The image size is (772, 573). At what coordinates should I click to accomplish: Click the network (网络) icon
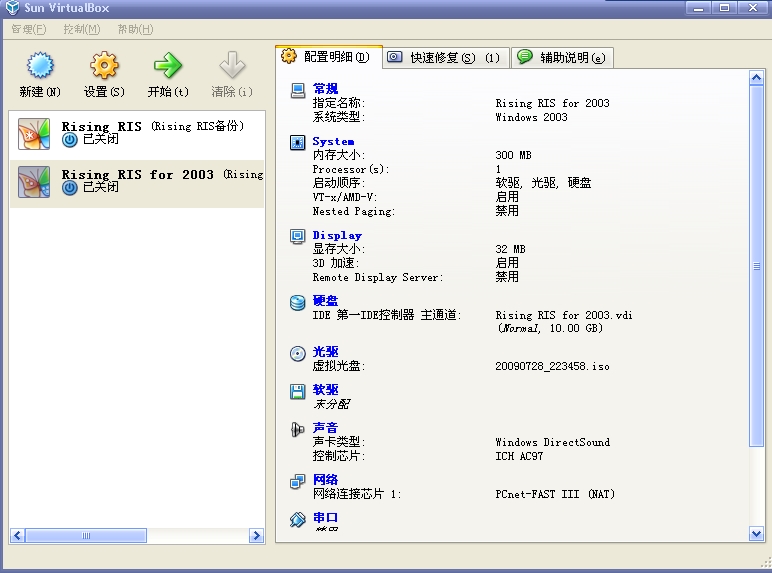pyautogui.click(x=297, y=481)
